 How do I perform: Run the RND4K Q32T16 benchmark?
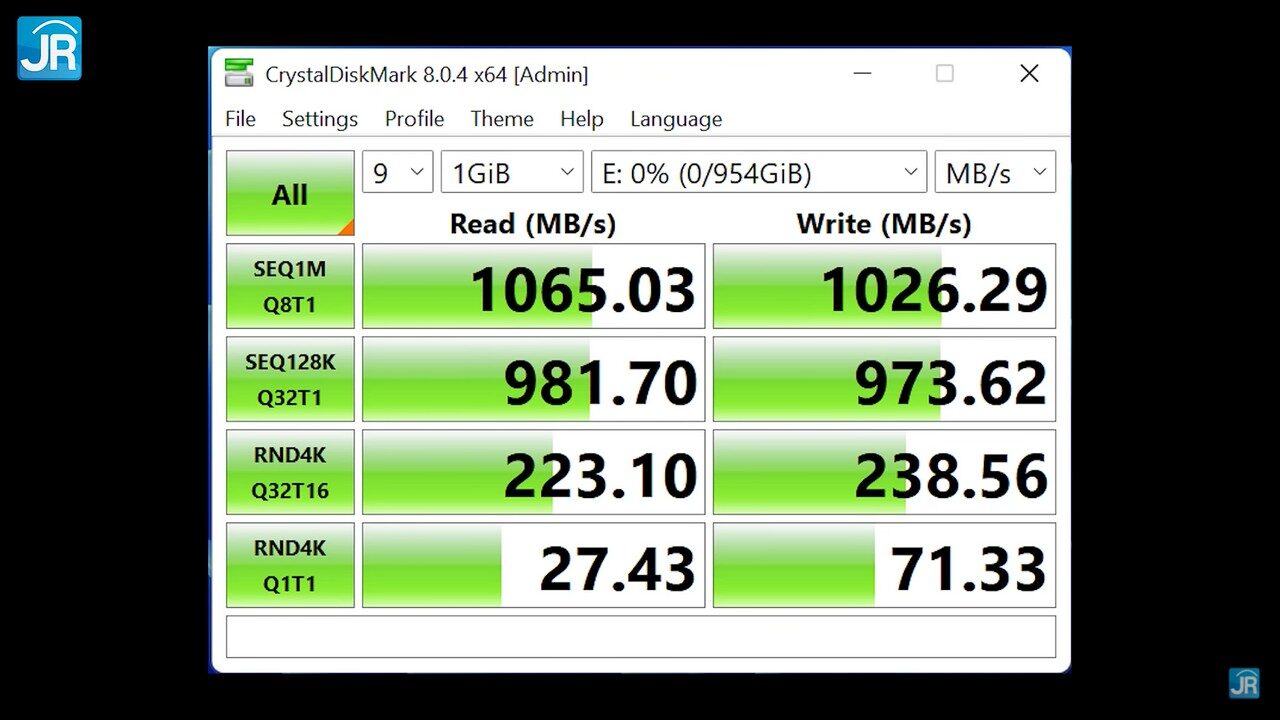(290, 472)
